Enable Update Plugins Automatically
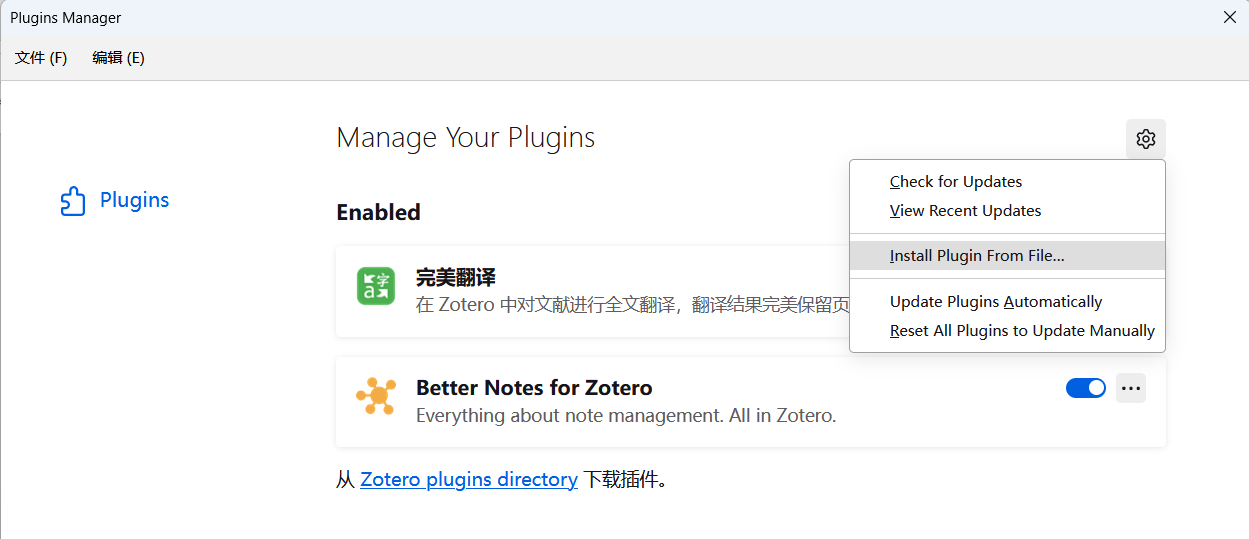The image size is (1249, 539). pos(996,302)
